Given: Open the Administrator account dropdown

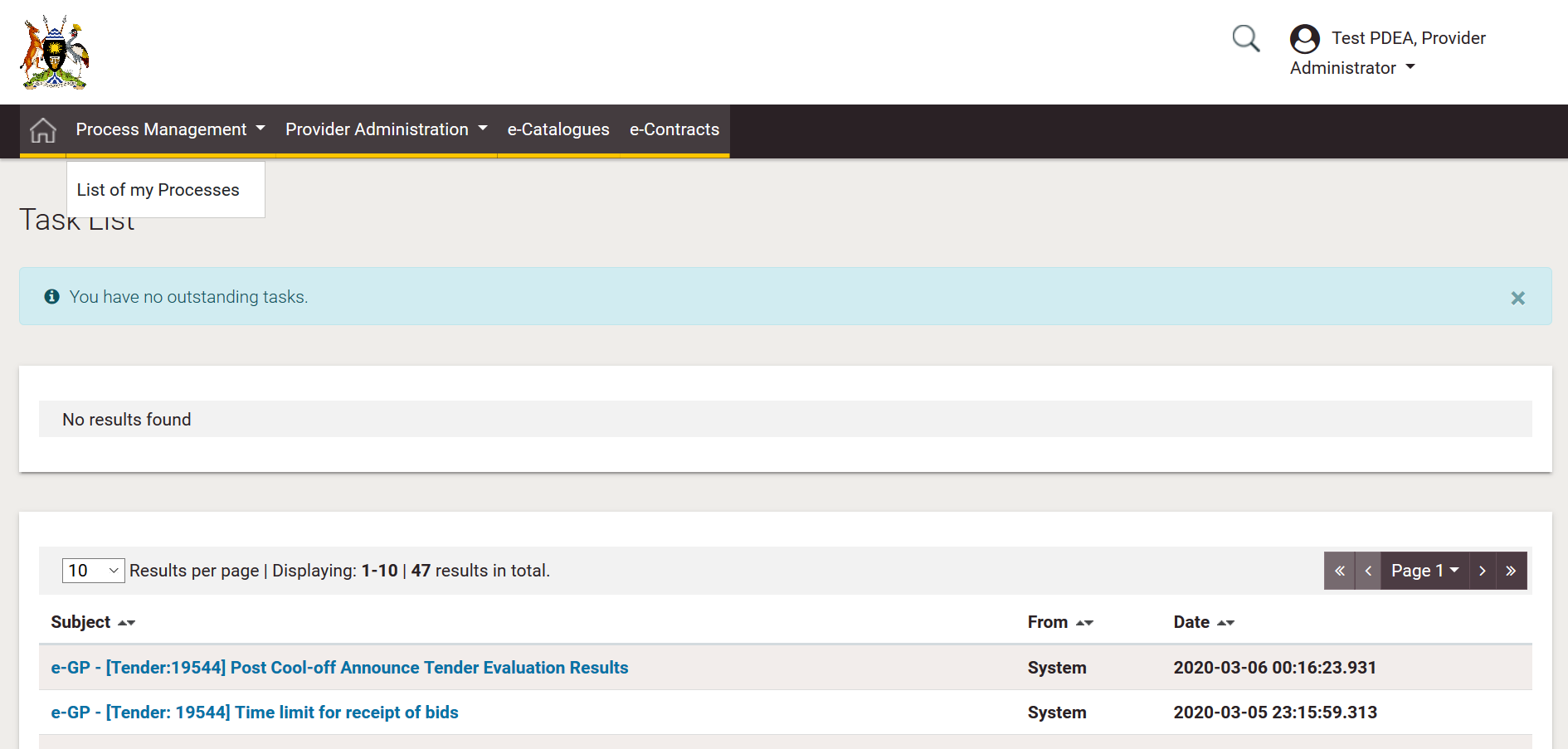Looking at the screenshot, I should pos(1352,68).
